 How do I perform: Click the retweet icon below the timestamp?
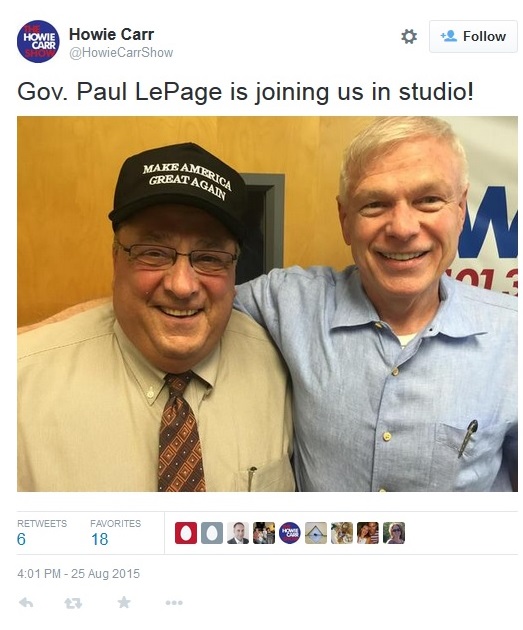point(73,603)
